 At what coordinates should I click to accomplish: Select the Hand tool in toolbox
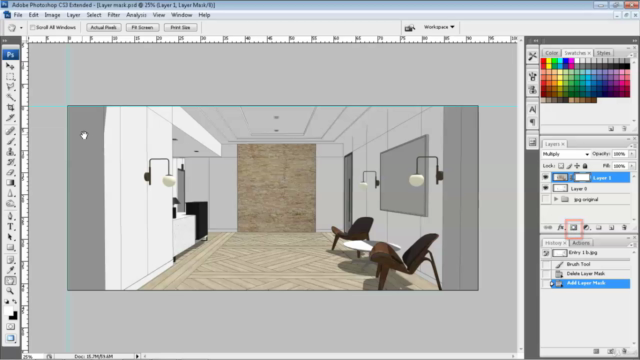point(10,281)
